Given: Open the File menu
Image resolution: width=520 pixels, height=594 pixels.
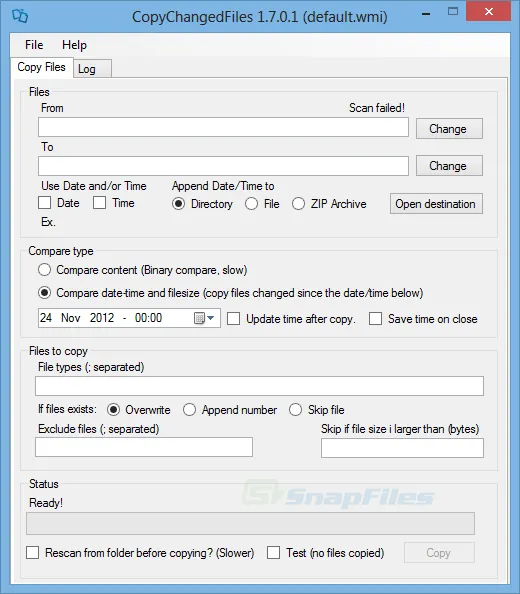Looking at the screenshot, I should tap(34, 45).
